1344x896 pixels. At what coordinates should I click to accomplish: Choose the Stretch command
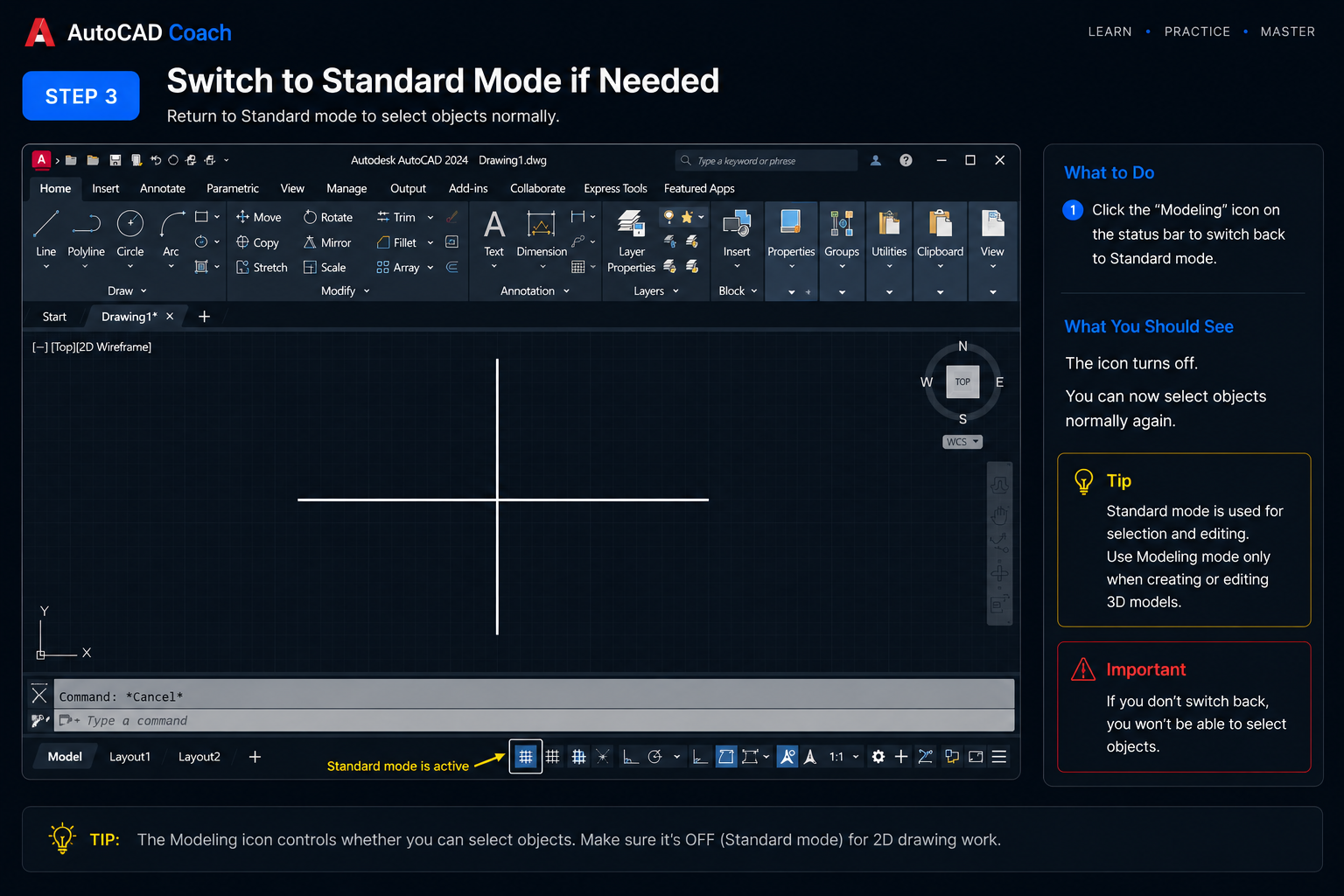(x=262, y=268)
